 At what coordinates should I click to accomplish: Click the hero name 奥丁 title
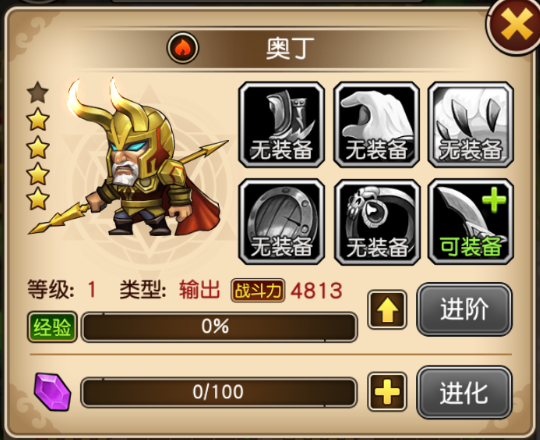click(x=290, y=49)
